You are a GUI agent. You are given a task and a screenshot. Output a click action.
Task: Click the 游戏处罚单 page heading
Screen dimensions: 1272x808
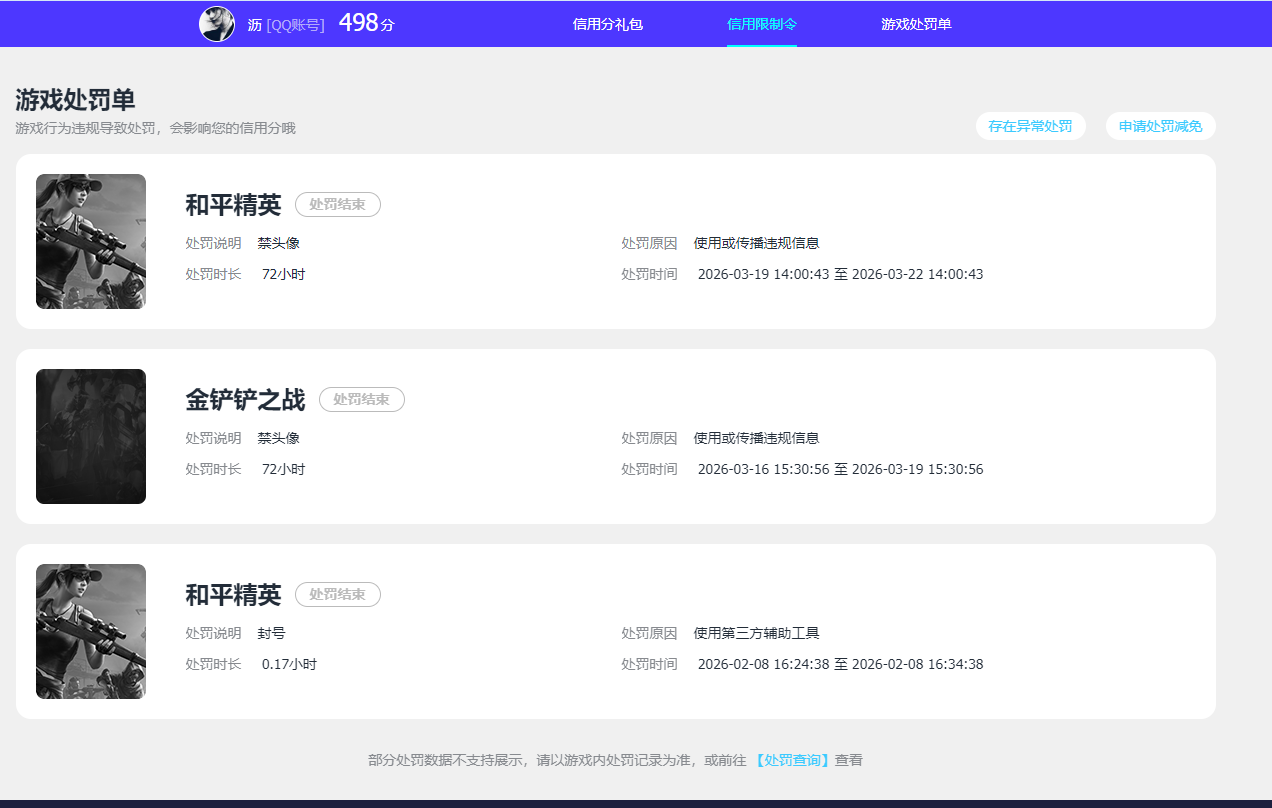(75, 100)
